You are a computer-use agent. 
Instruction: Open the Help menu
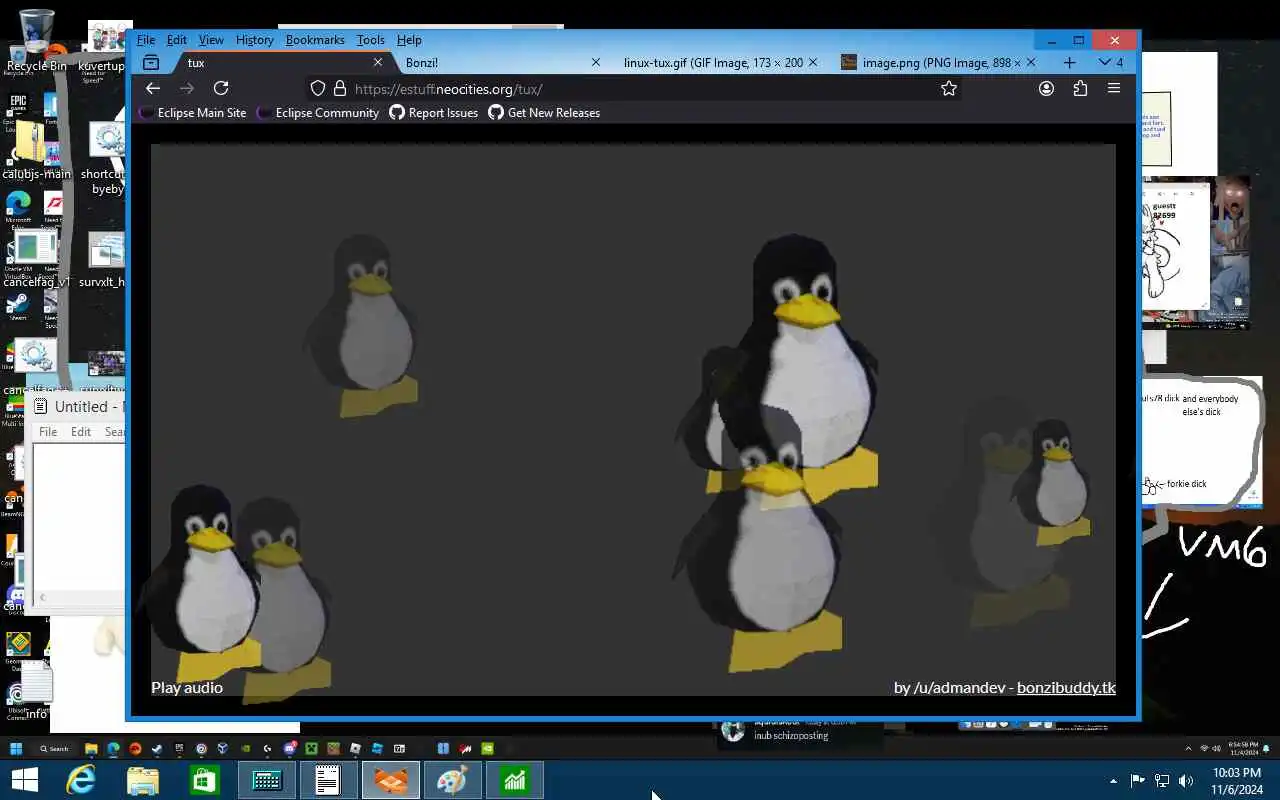[x=409, y=40]
